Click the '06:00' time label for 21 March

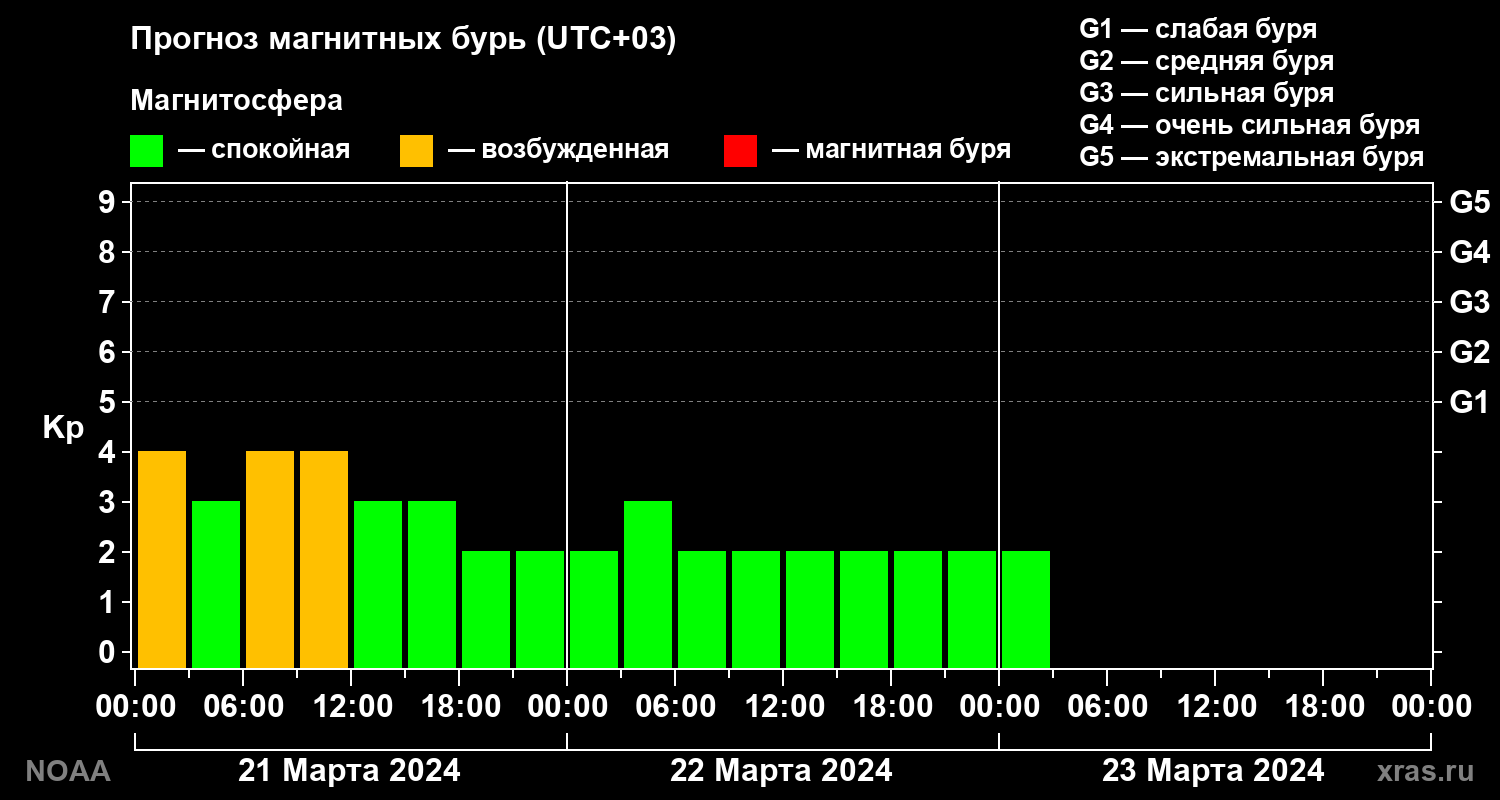243,706
